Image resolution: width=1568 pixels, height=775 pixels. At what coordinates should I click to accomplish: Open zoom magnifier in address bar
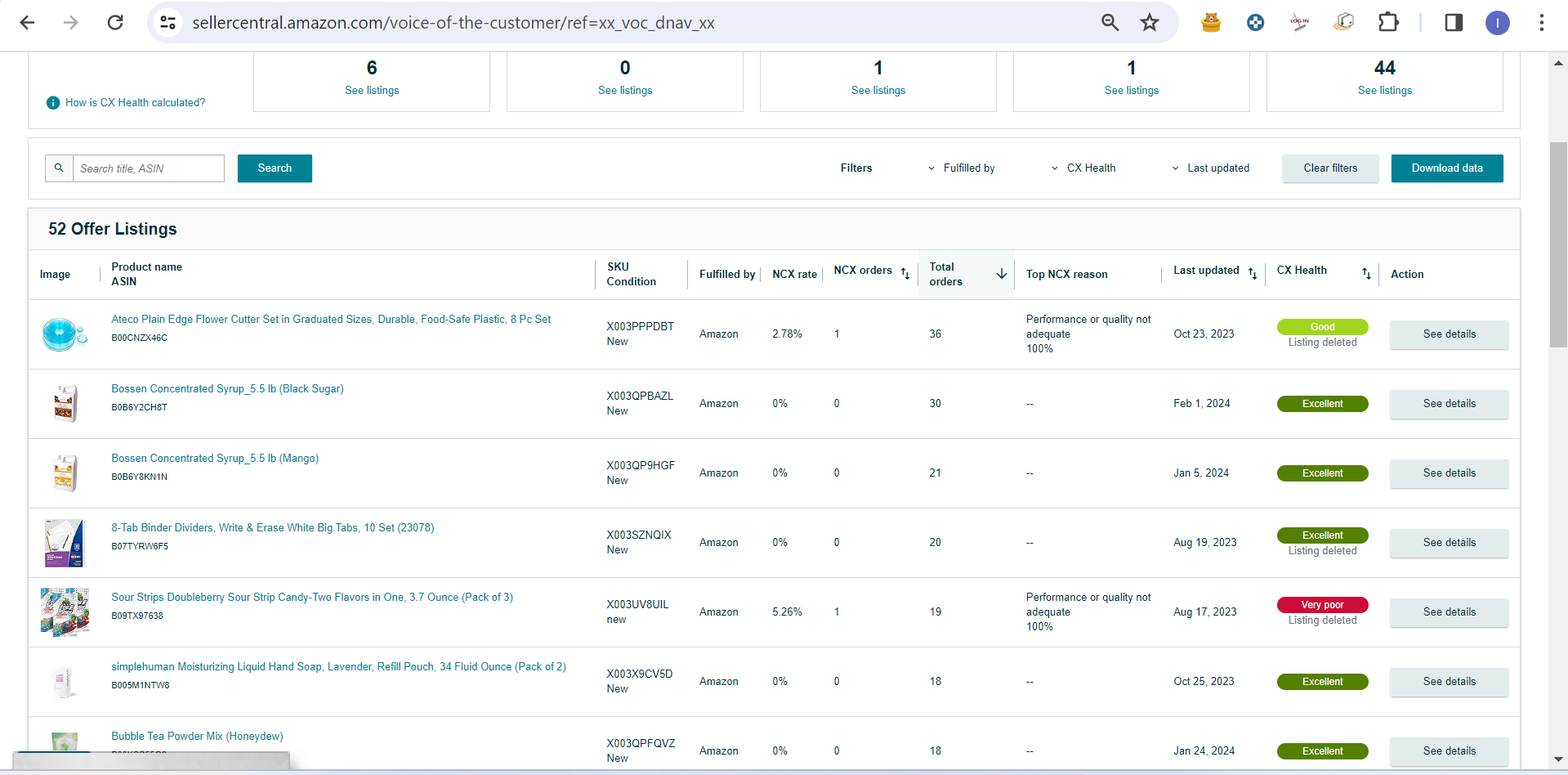tap(1110, 23)
